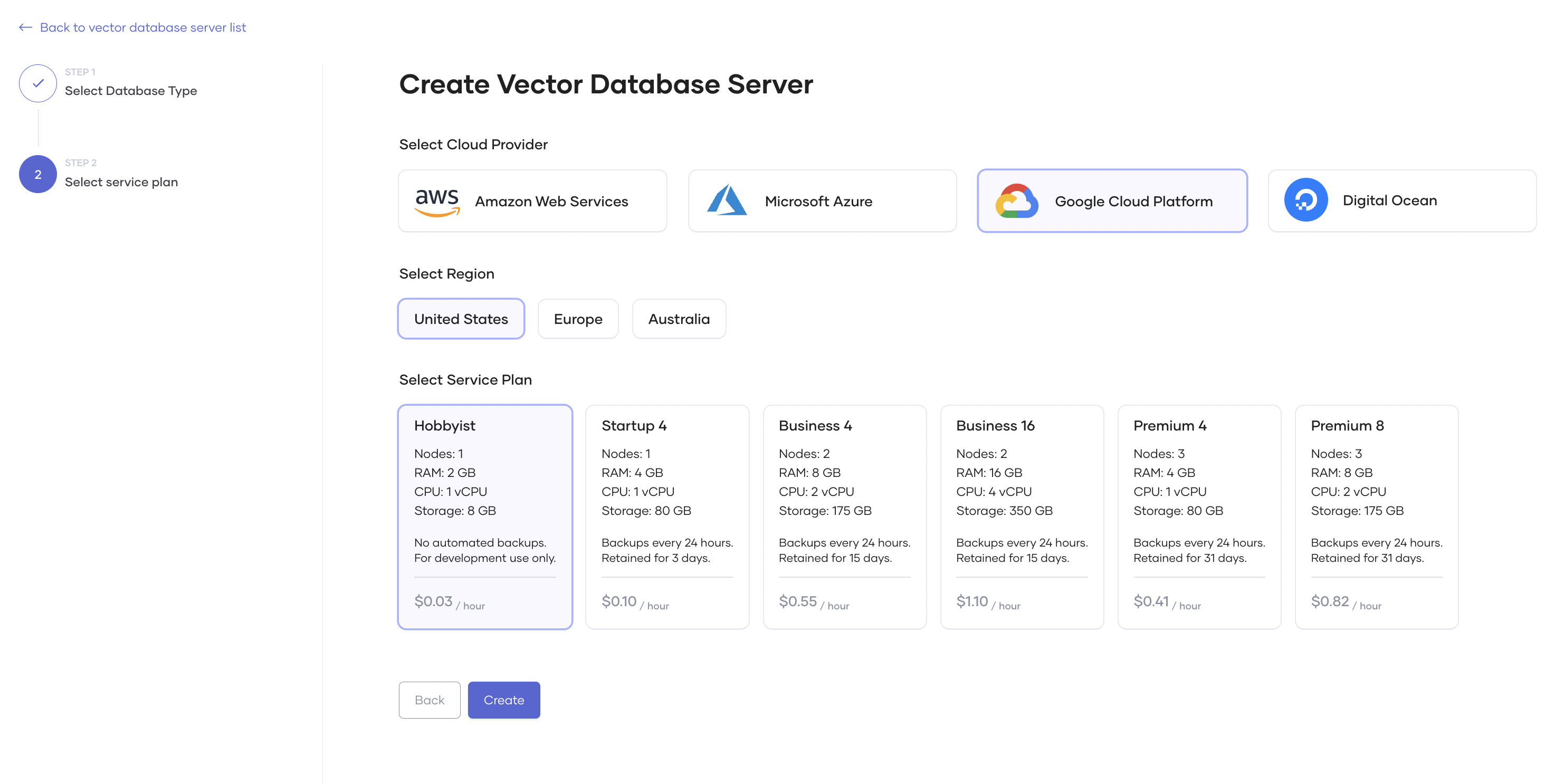Click the Digital Ocean logo icon

[x=1305, y=200]
